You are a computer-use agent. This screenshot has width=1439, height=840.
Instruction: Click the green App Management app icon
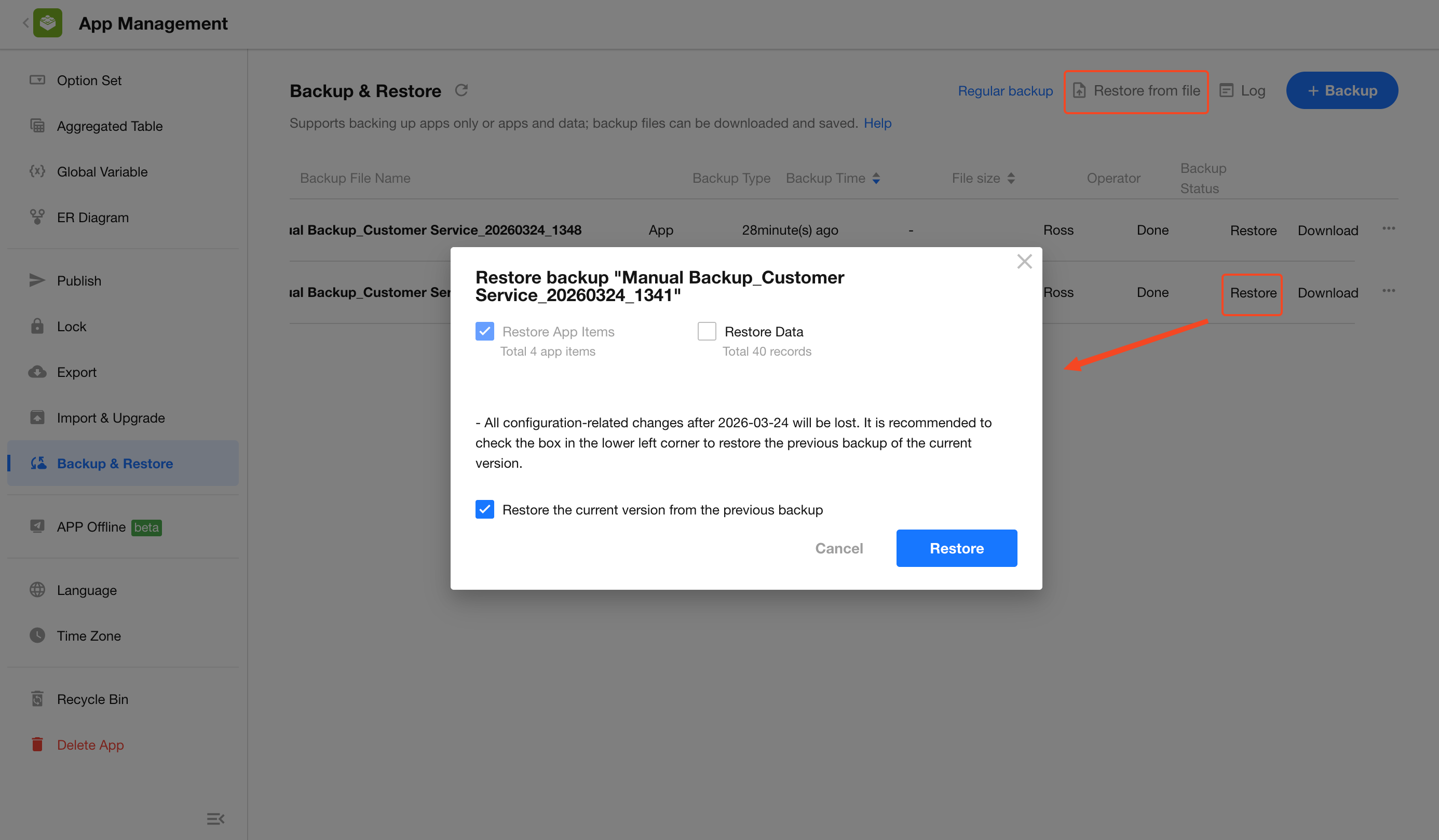(48, 23)
